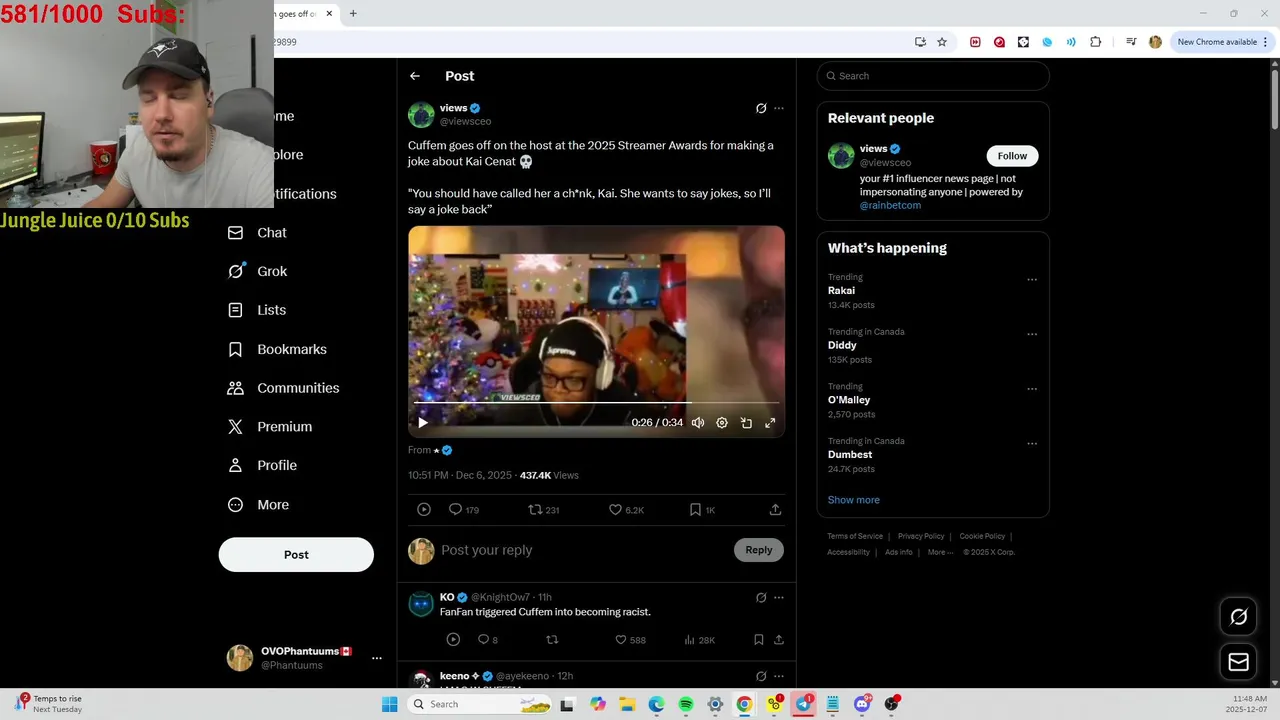
Task: Open Lists in the sidebar
Action: coord(257,310)
